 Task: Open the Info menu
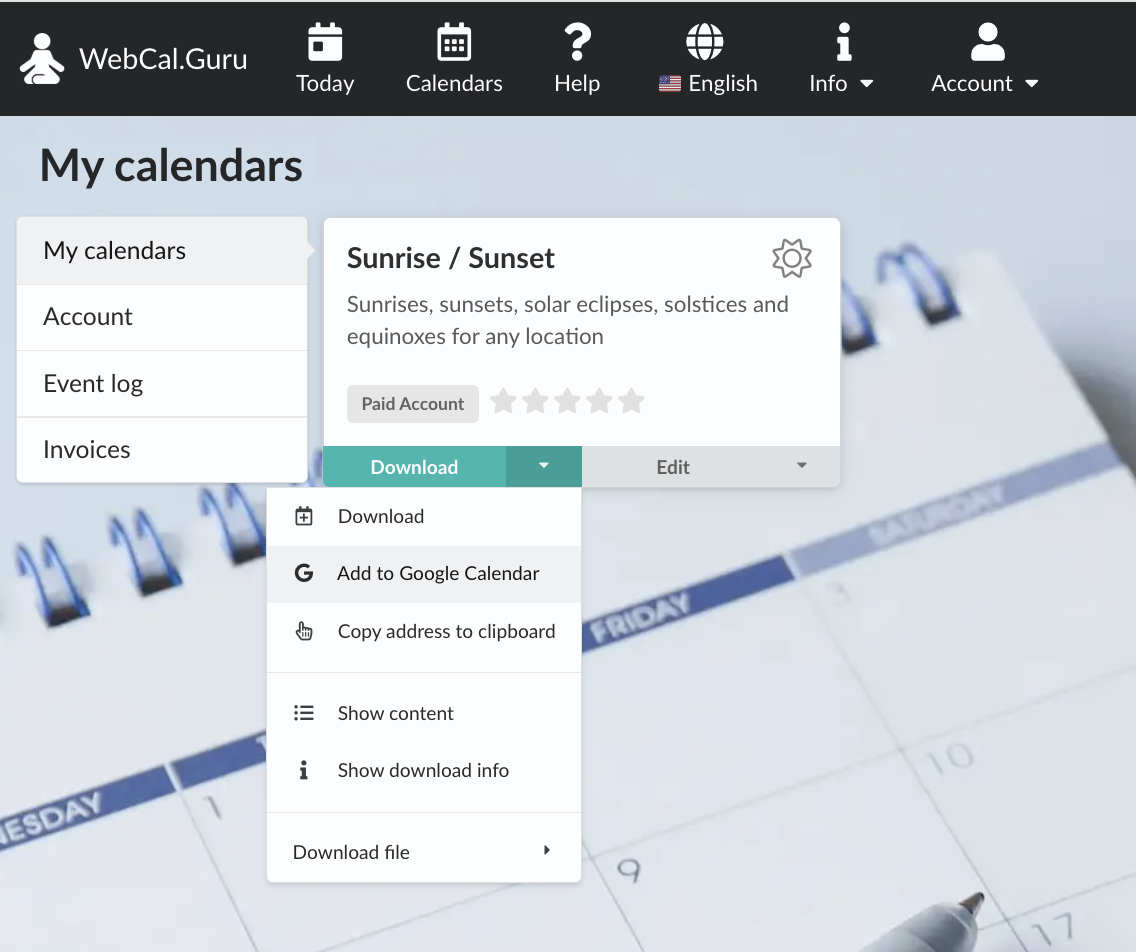841,57
